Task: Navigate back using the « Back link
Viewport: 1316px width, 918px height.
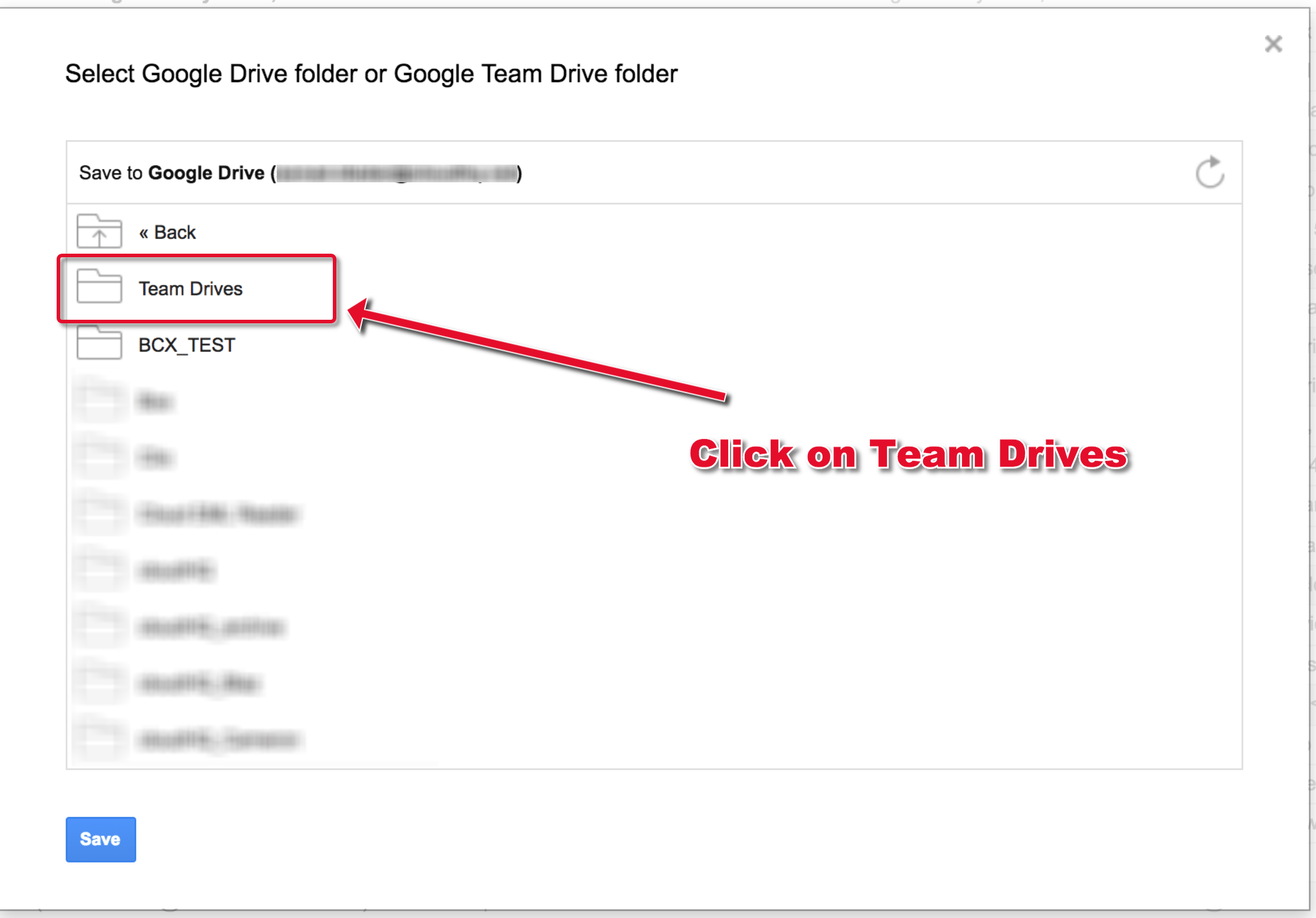Action: click(x=167, y=231)
